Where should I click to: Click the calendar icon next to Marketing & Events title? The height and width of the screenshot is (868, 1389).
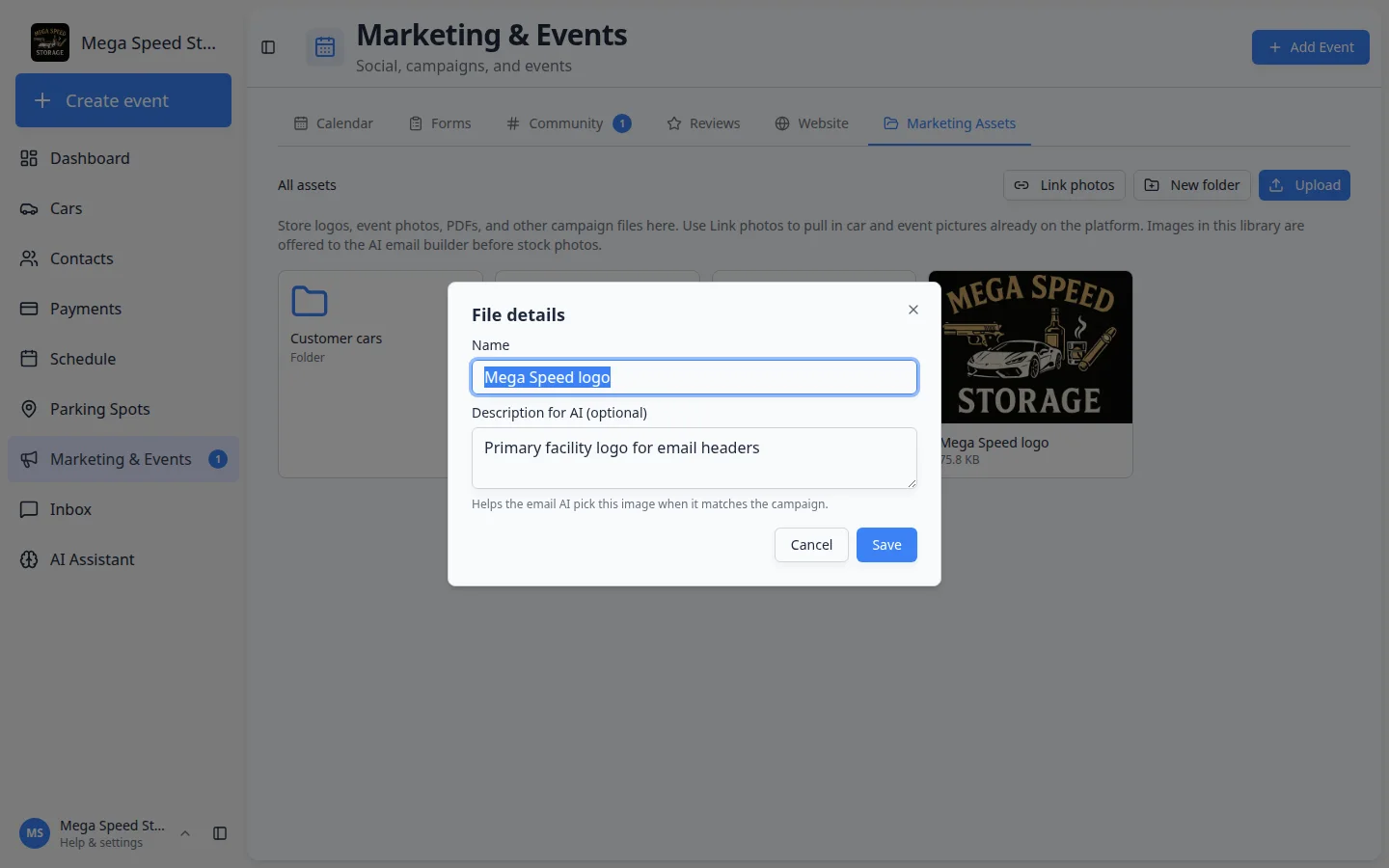[x=325, y=47]
